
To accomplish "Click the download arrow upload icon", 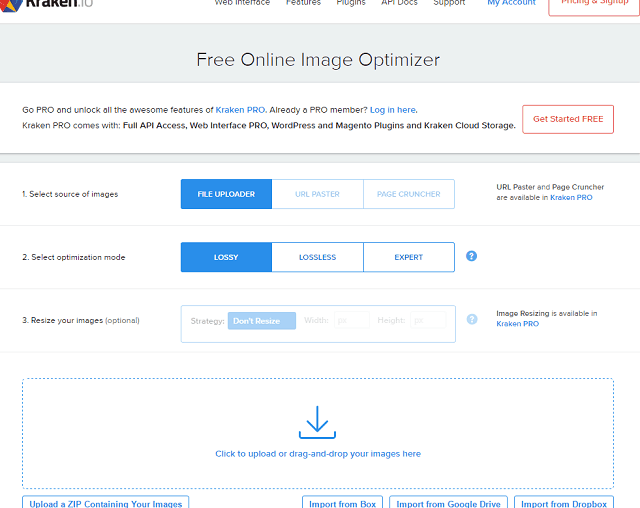I will pos(317,422).
